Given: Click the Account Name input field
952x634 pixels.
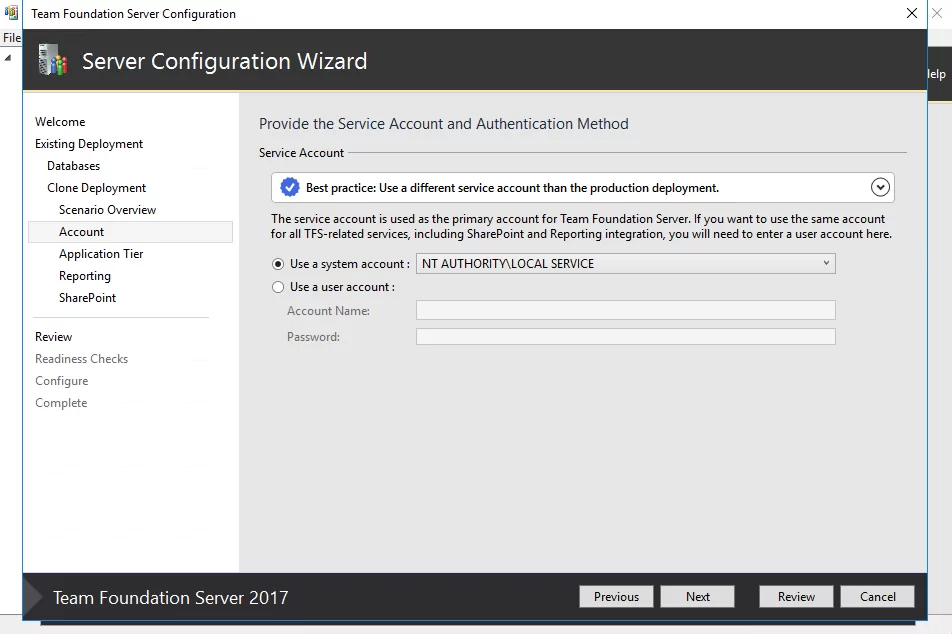Looking at the screenshot, I should coord(625,311).
